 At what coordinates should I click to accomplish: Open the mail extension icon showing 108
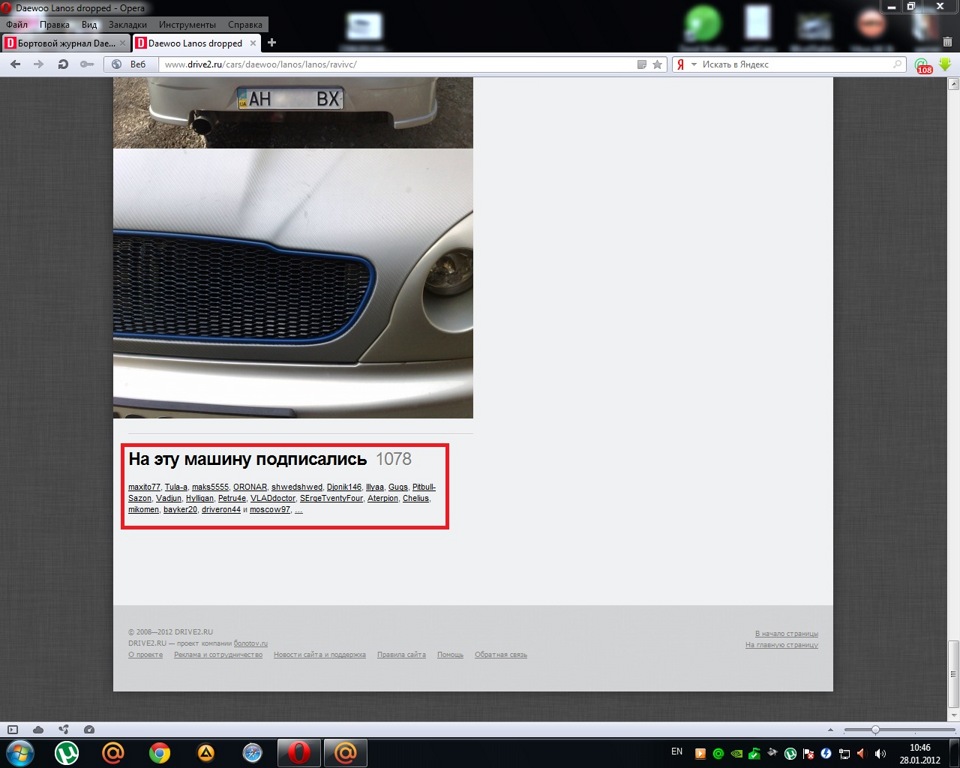[x=923, y=66]
